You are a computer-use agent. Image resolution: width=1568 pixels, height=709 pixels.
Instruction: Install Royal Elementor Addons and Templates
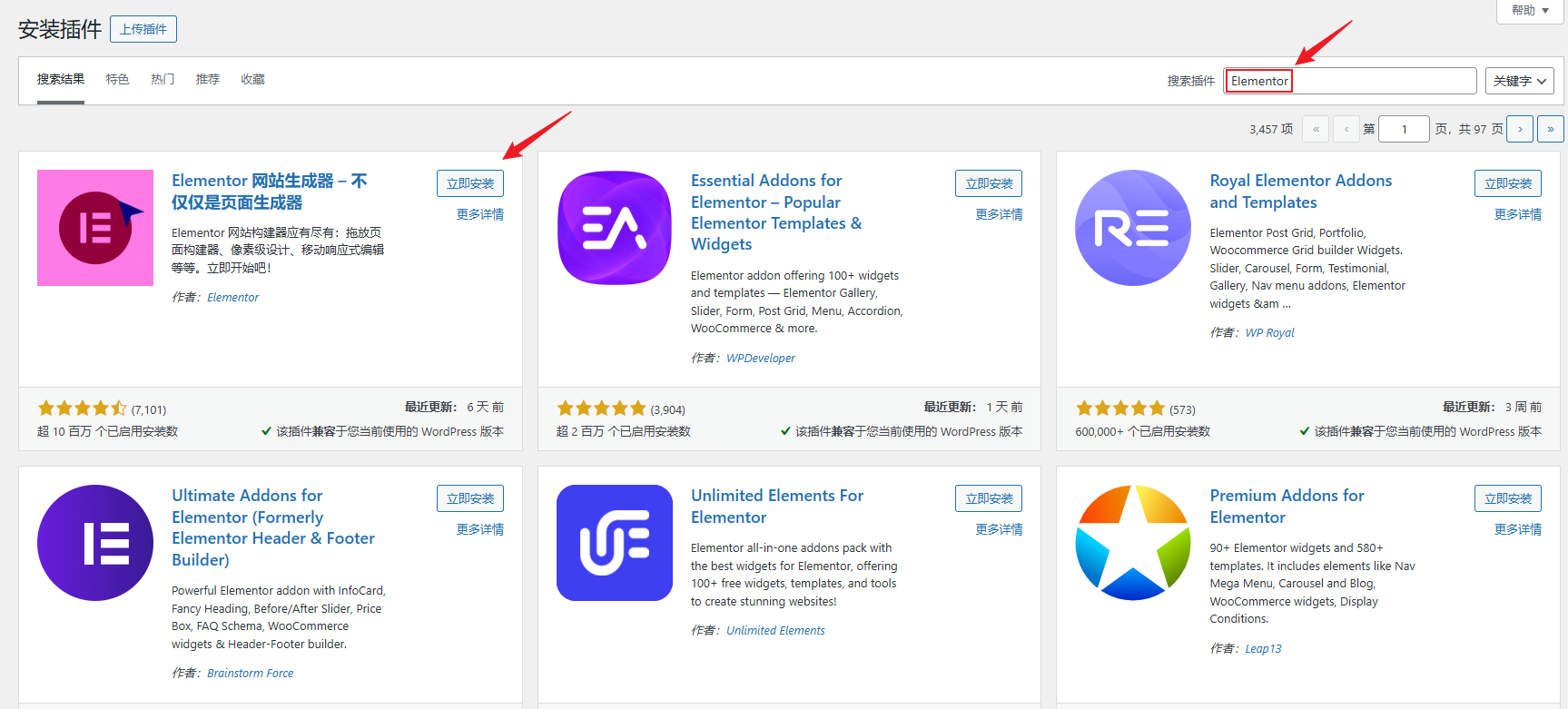1508,183
